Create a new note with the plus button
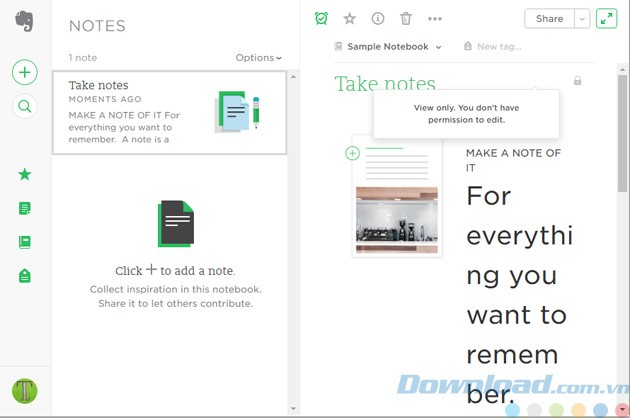This screenshot has height=418, width=630. coord(25,72)
